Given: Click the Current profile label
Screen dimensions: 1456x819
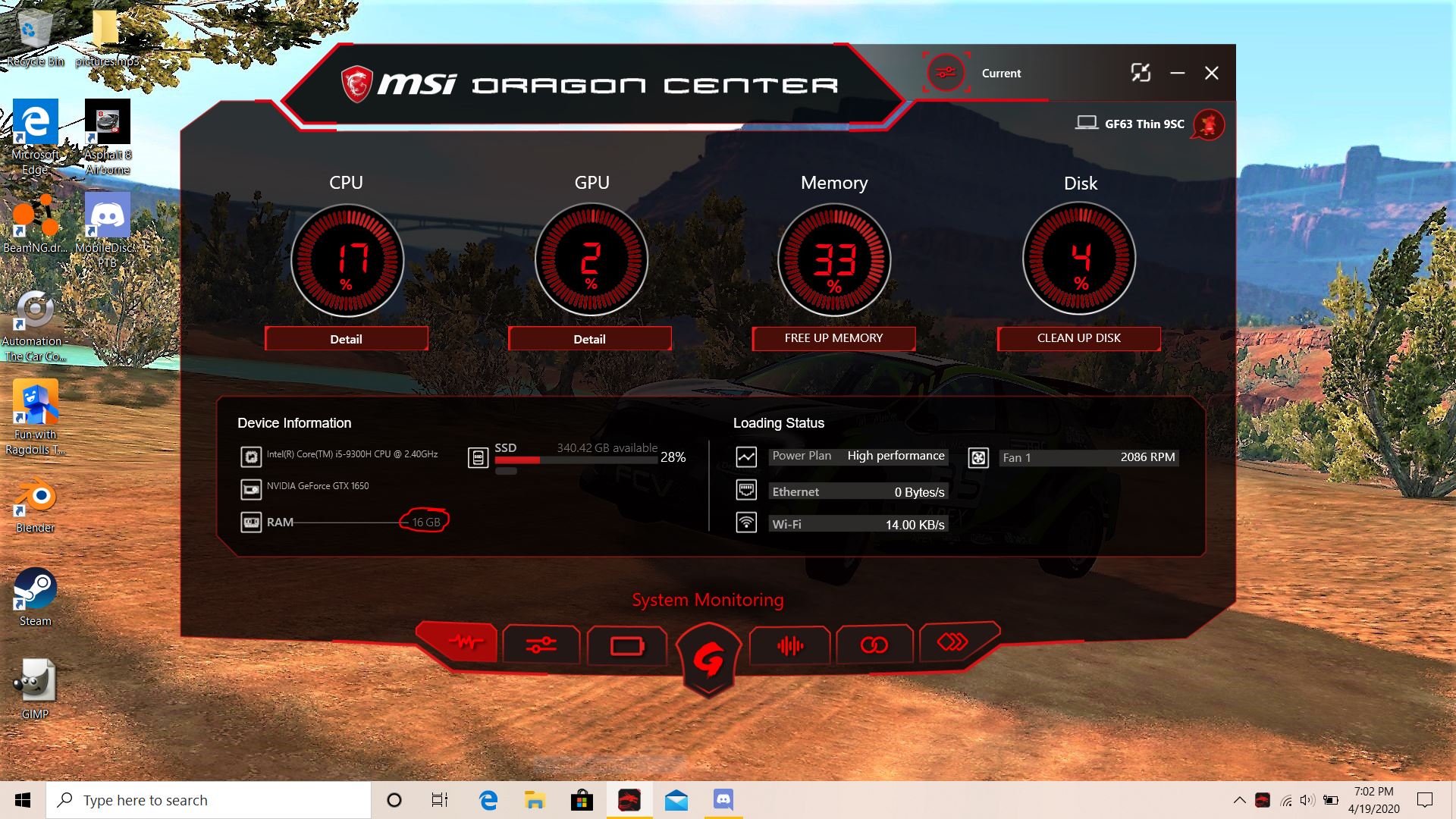Looking at the screenshot, I should (x=1001, y=74).
